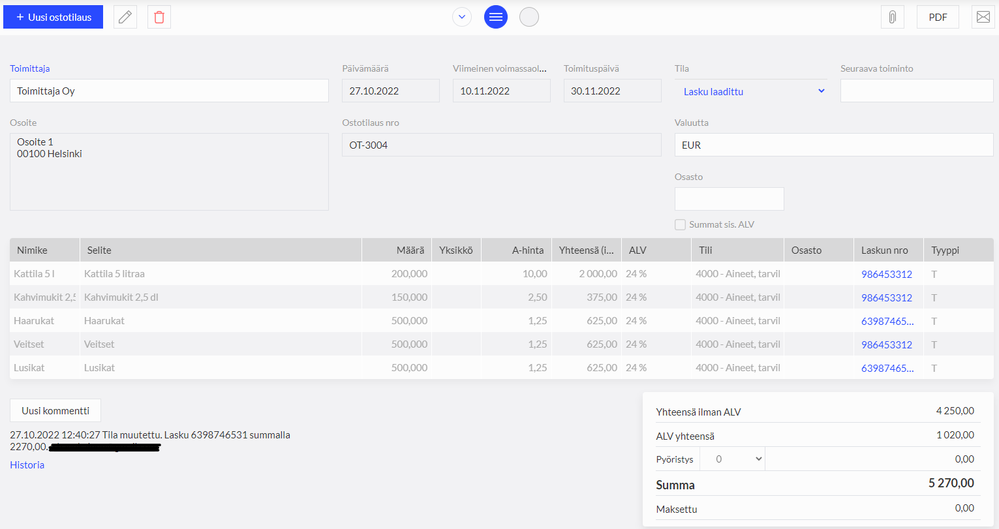
Task: Open invoice link in Haarukat row
Action: click(x=886, y=321)
